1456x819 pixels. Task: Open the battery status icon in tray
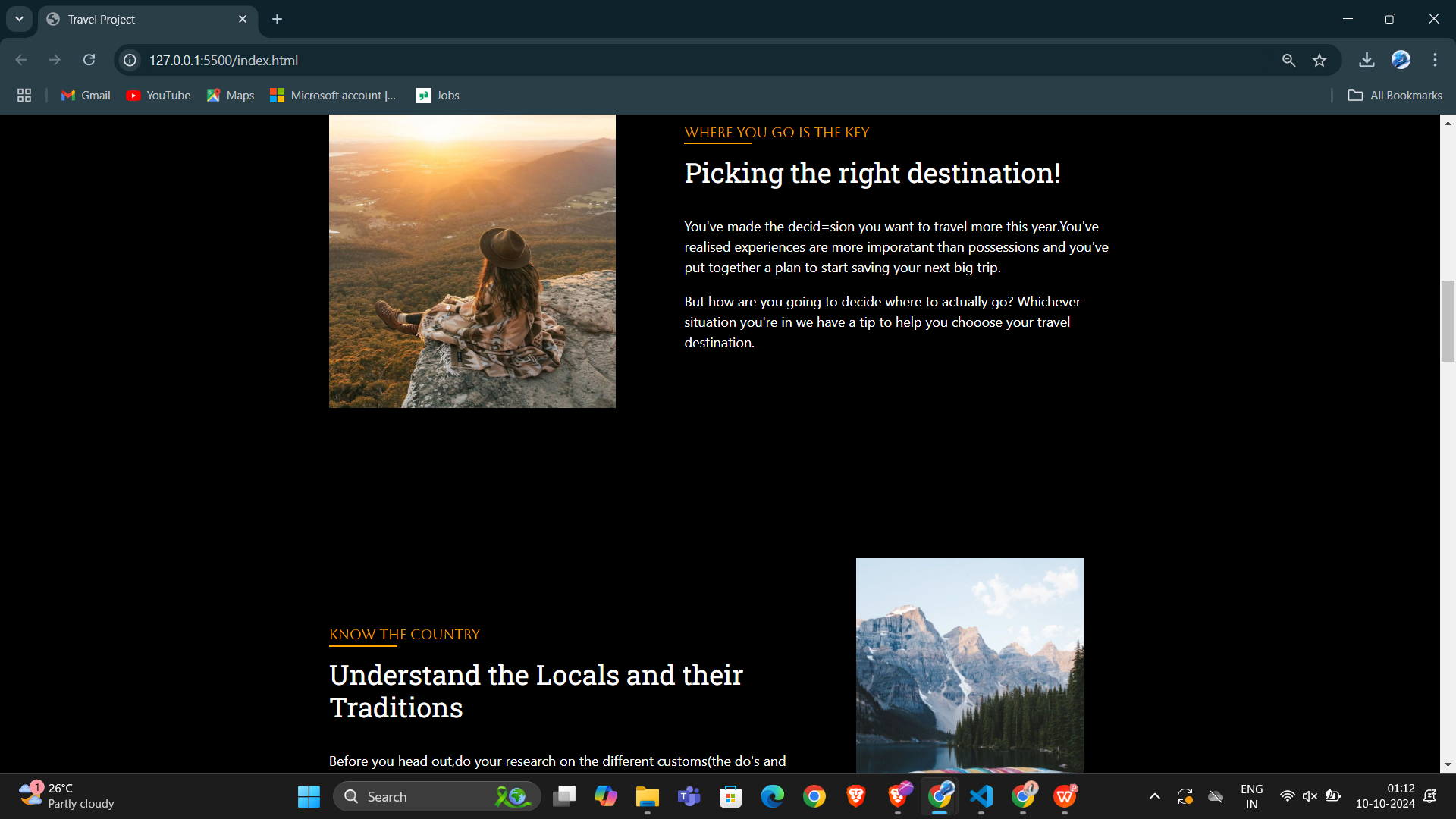(1332, 796)
